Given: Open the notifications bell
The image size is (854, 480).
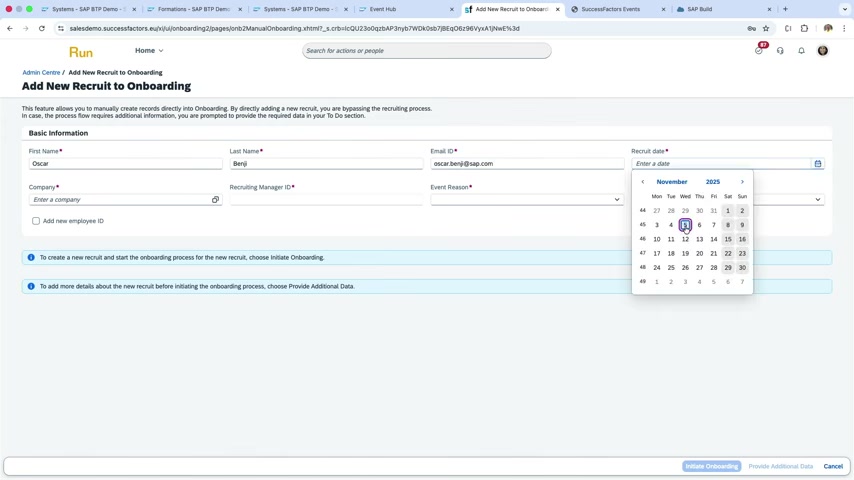Looking at the screenshot, I should tap(801, 51).
